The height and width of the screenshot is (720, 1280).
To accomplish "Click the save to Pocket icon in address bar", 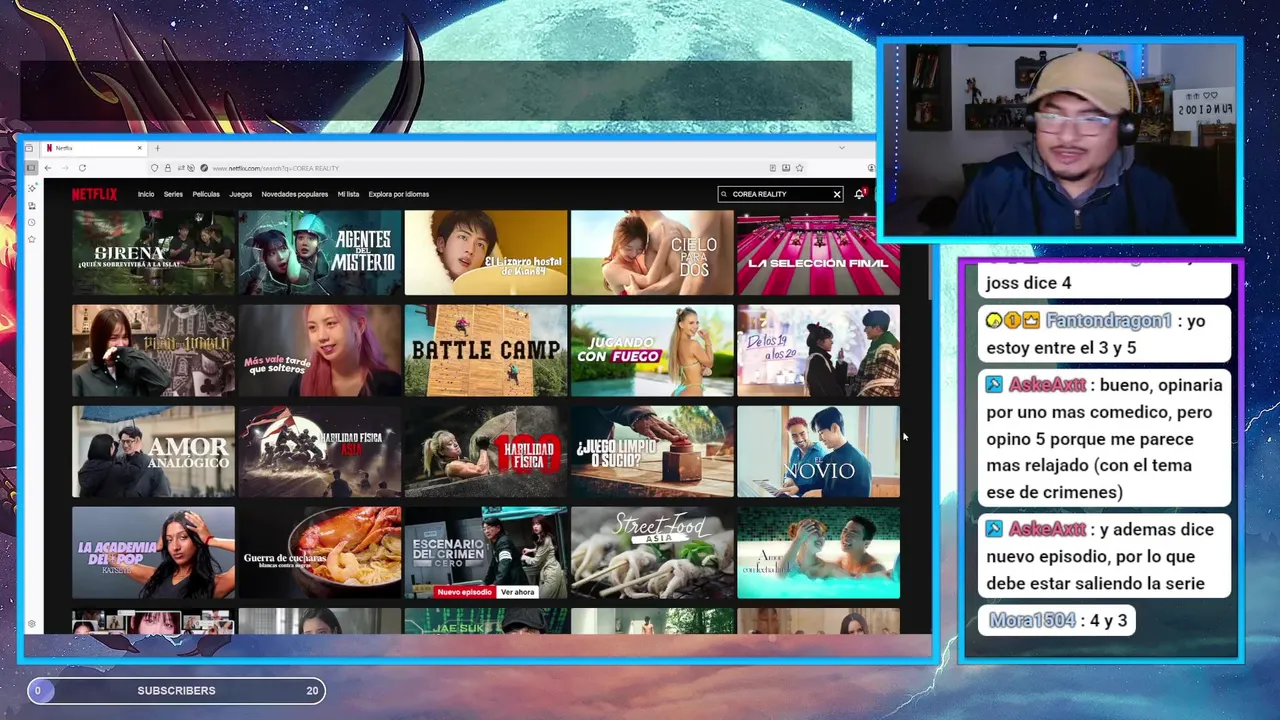I will point(786,168).
